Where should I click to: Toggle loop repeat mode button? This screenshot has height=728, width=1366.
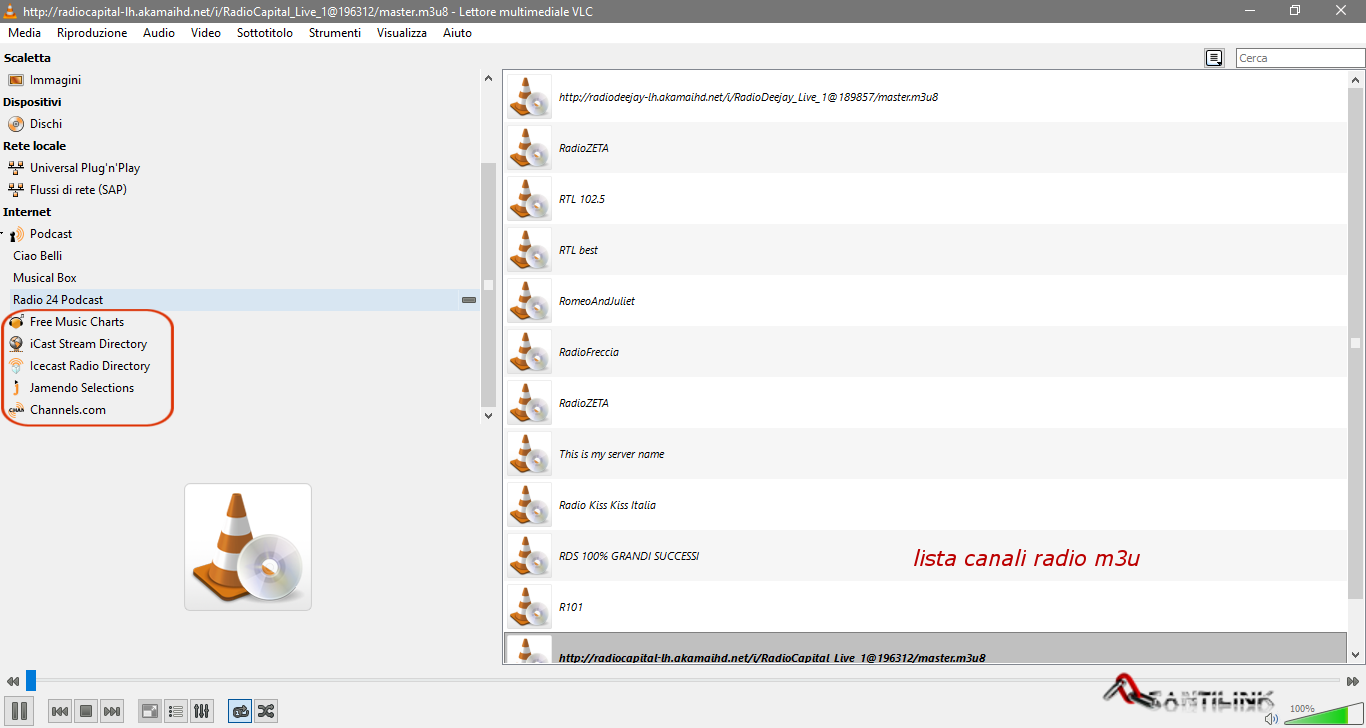pyautogui.click(x=240, y=711)
